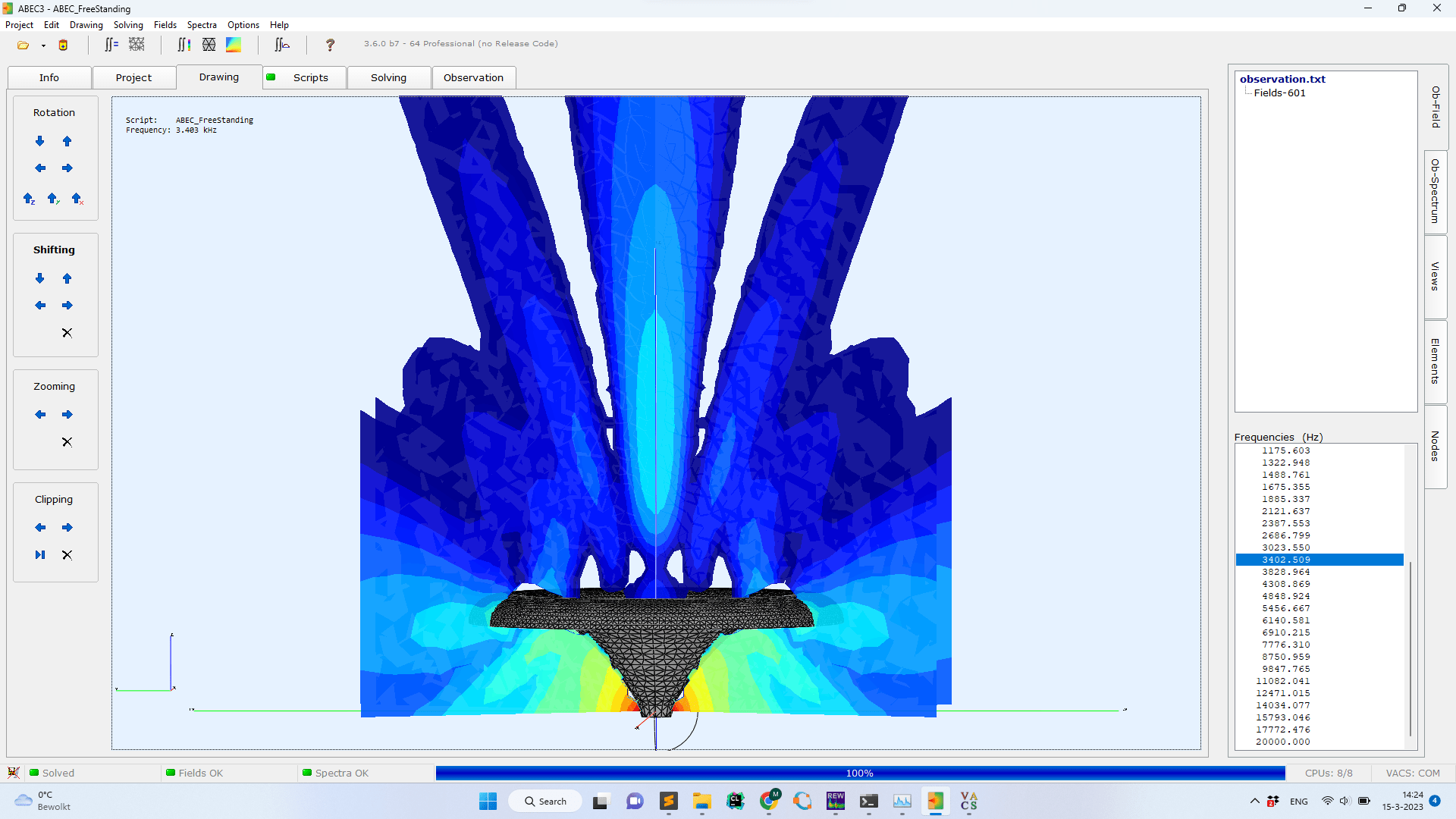
Task: Switch to the Info tab
Action: (x=49, y=78)
